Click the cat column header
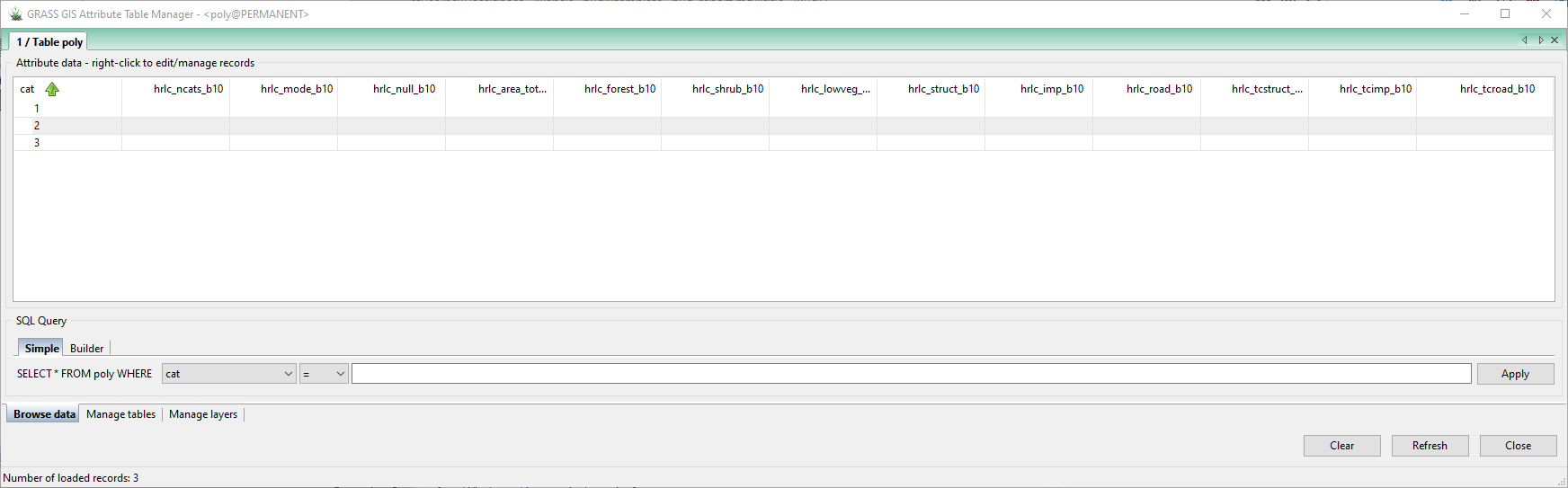This screenshot has width=1568, height=488. 67,89
